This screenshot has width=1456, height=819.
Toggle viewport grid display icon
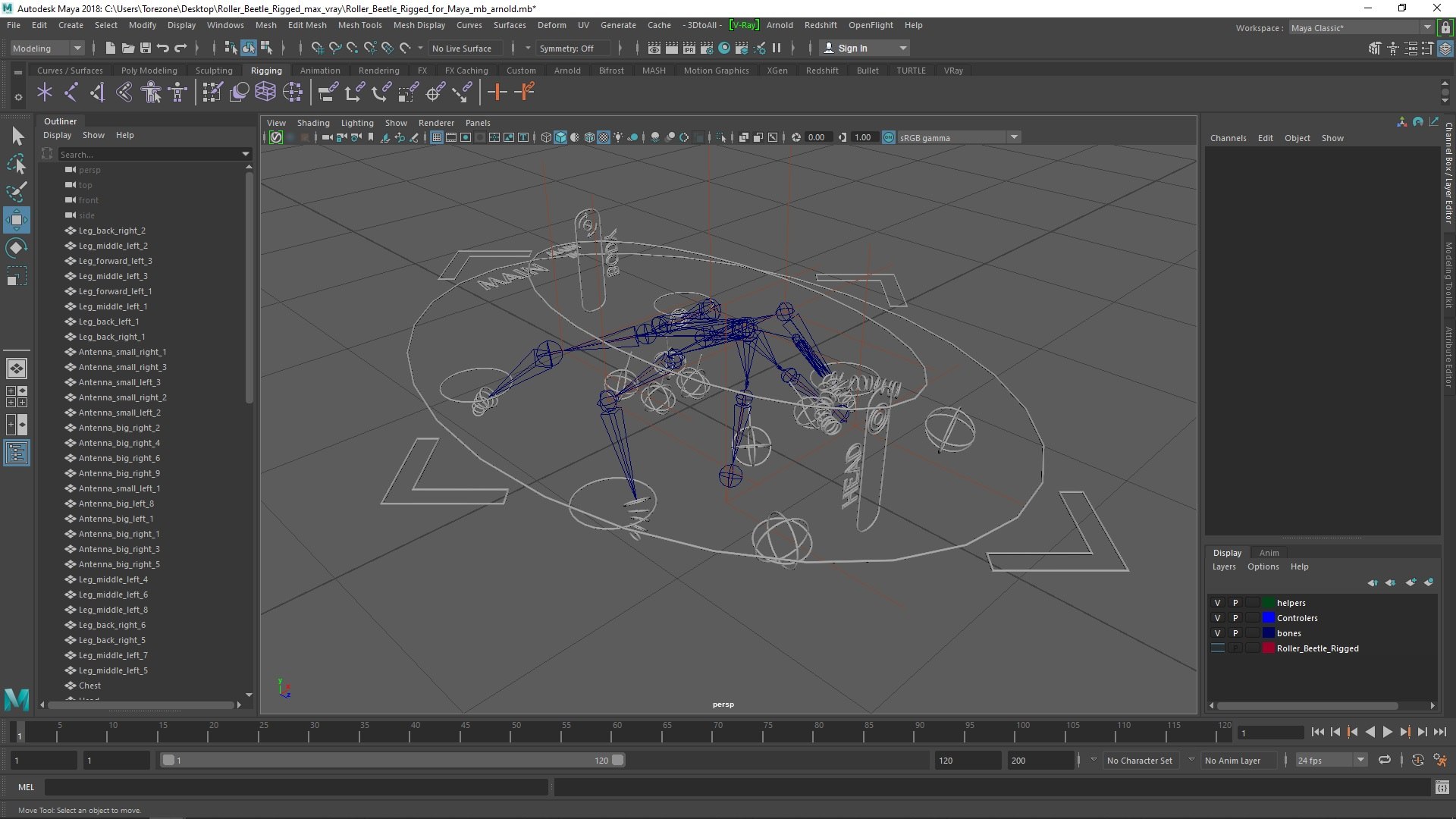(x=437, y=137)
